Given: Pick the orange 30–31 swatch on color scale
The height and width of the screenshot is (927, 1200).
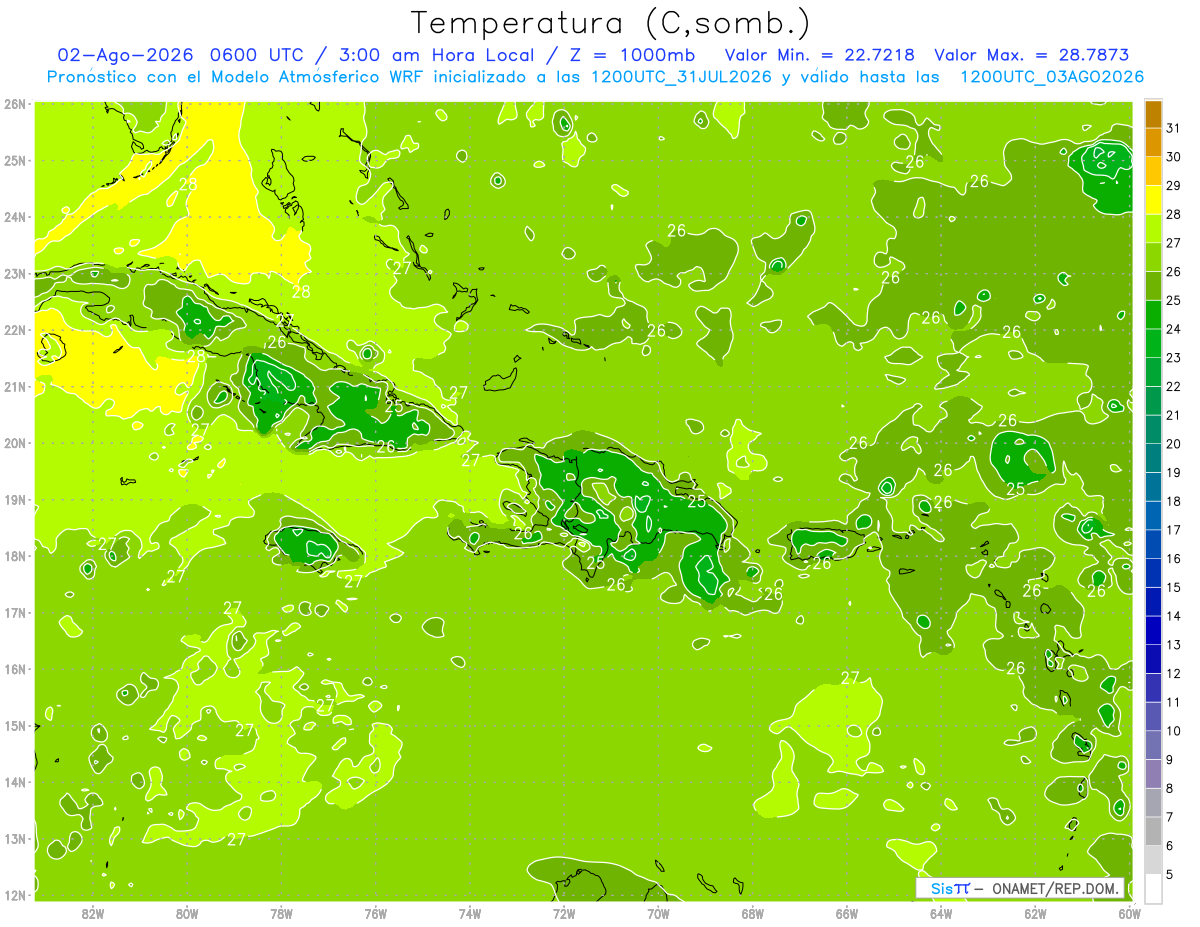Looking at the screenshot, I should click(x=1153, y=142).
